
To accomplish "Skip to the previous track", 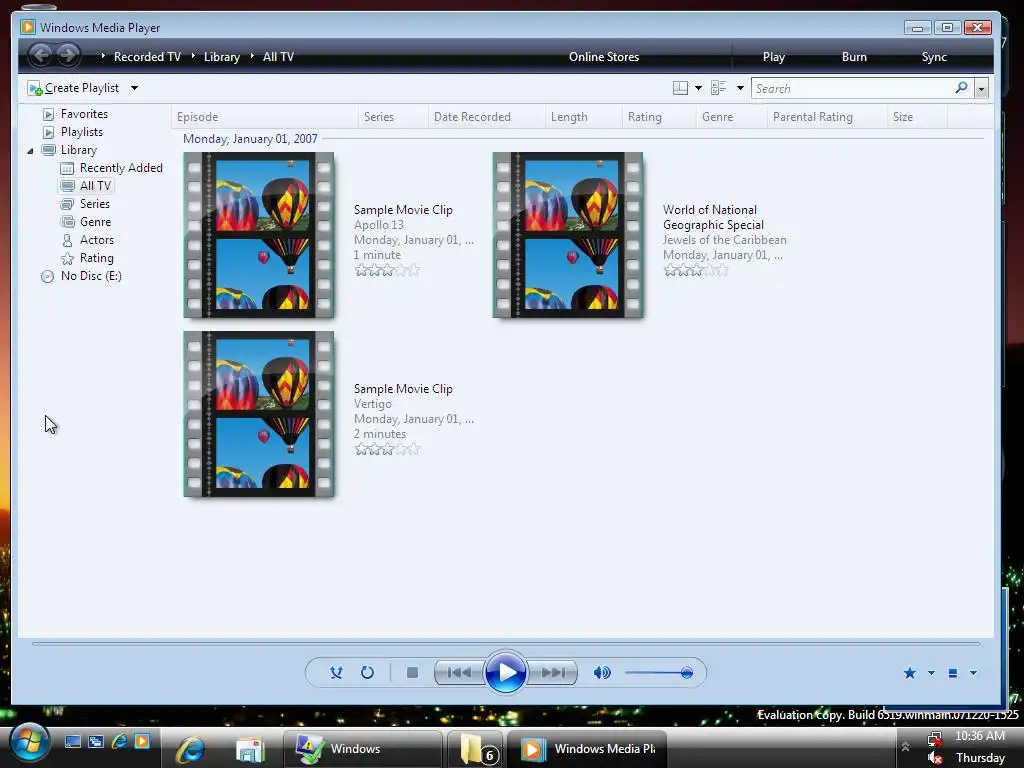I will tap(458, 673).
